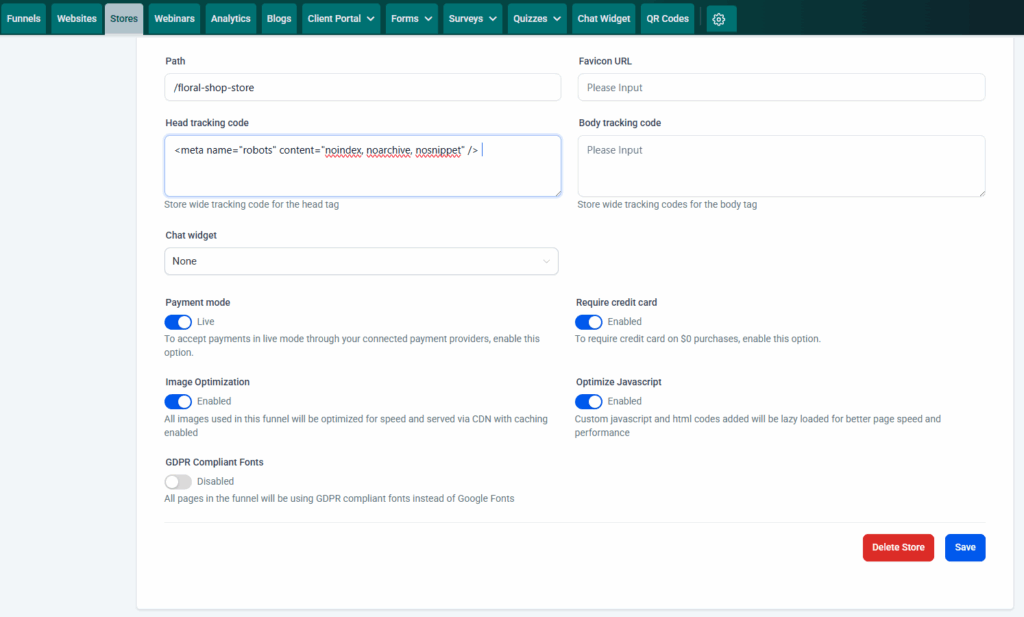Image resolution: width=1024 pixels, height=617 pixels.
Task: Switch Payment mode off Live
Action: point(178,322)
